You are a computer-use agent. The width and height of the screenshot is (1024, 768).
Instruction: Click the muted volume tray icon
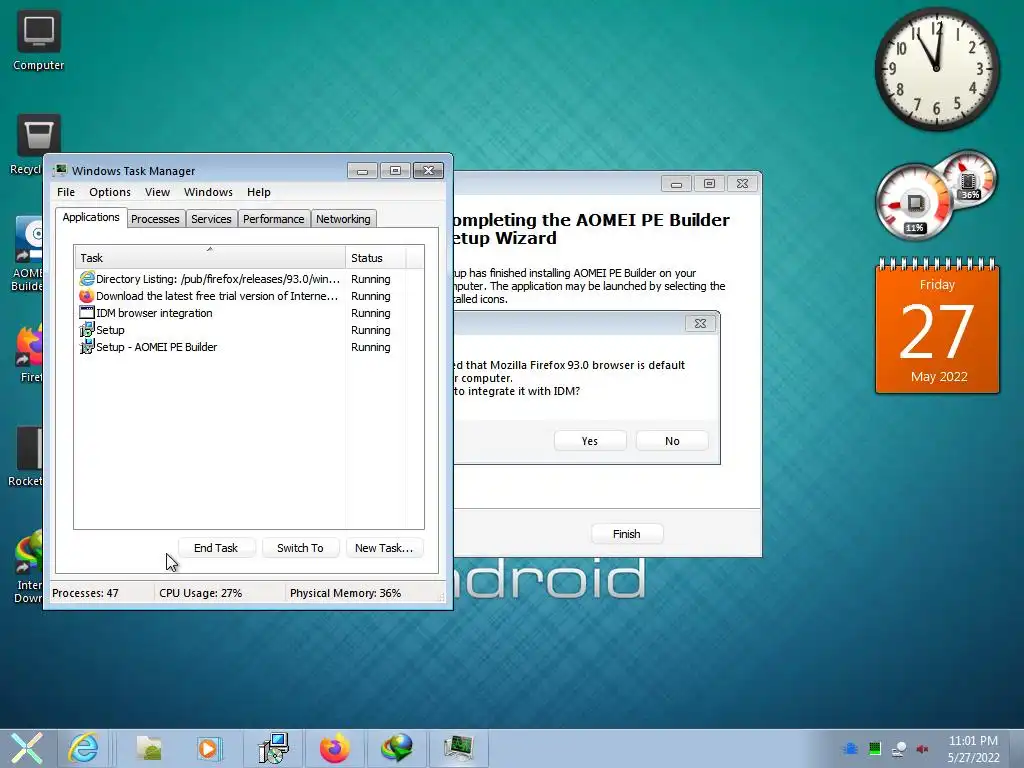pyautogui.click(x=922, y=749)
